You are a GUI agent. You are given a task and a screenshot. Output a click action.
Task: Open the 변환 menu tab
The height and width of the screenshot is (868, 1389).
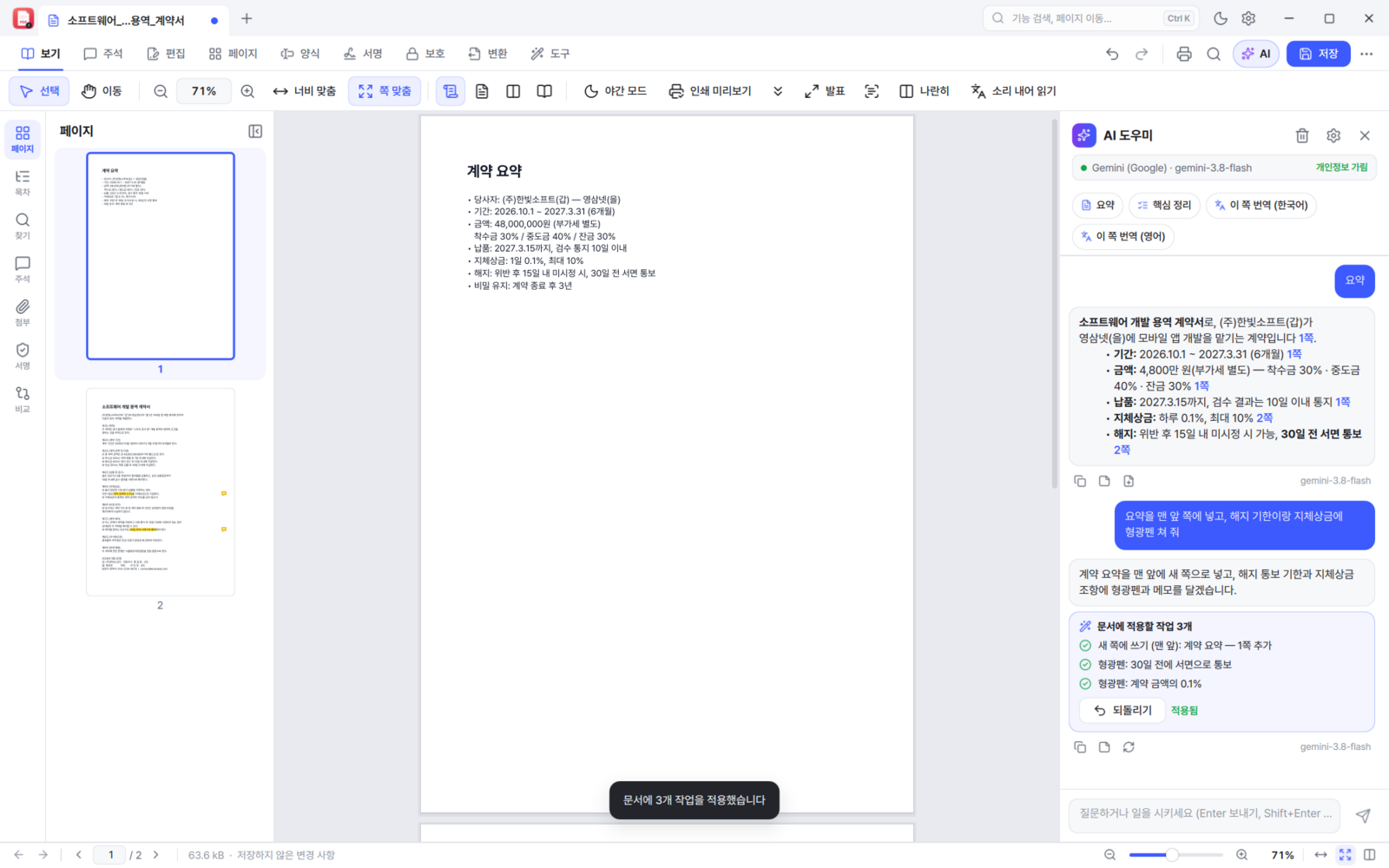[488, 54]
